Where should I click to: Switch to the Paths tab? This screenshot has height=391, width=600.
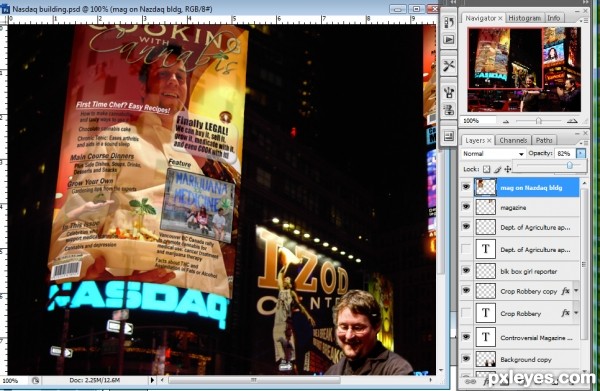pos(544,140)
